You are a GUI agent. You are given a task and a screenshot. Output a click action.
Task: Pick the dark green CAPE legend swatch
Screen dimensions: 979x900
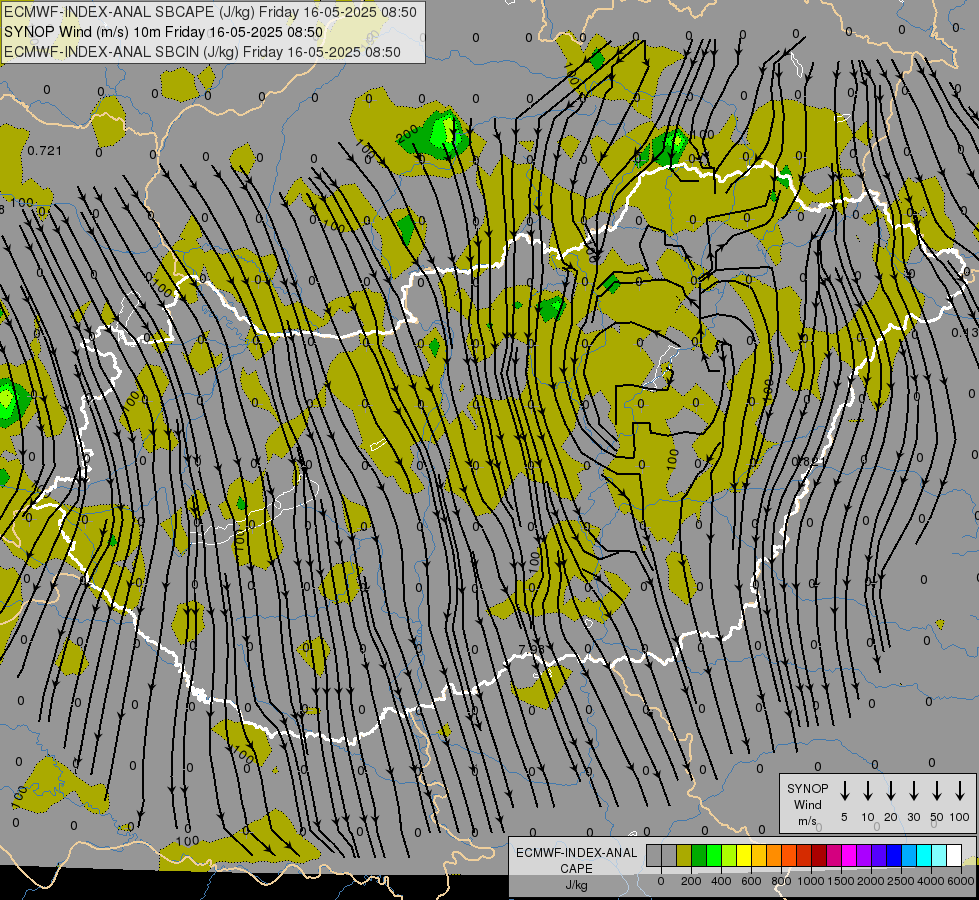click(x=699, y=855)
